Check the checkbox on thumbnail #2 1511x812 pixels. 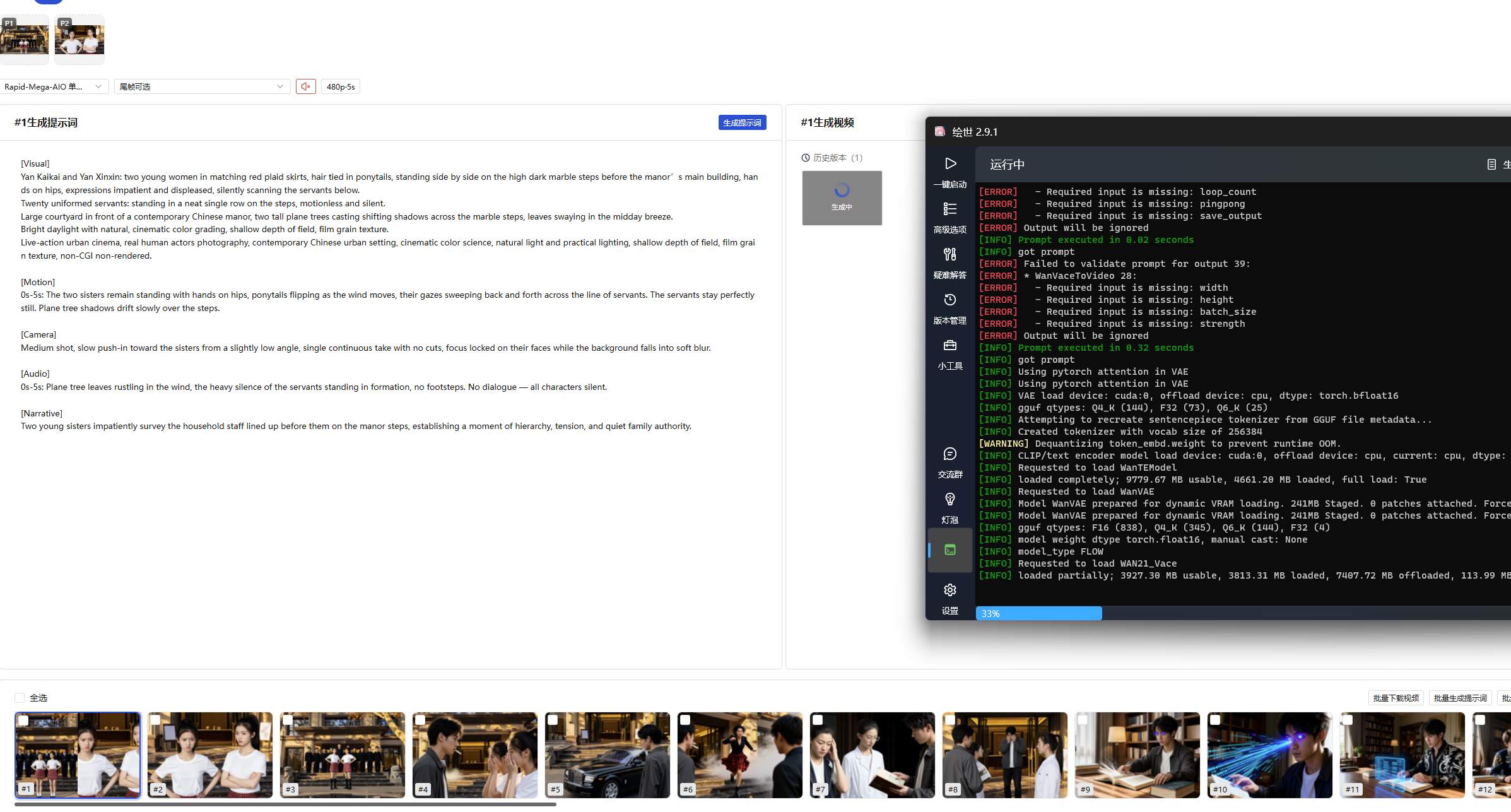[156, 720]
